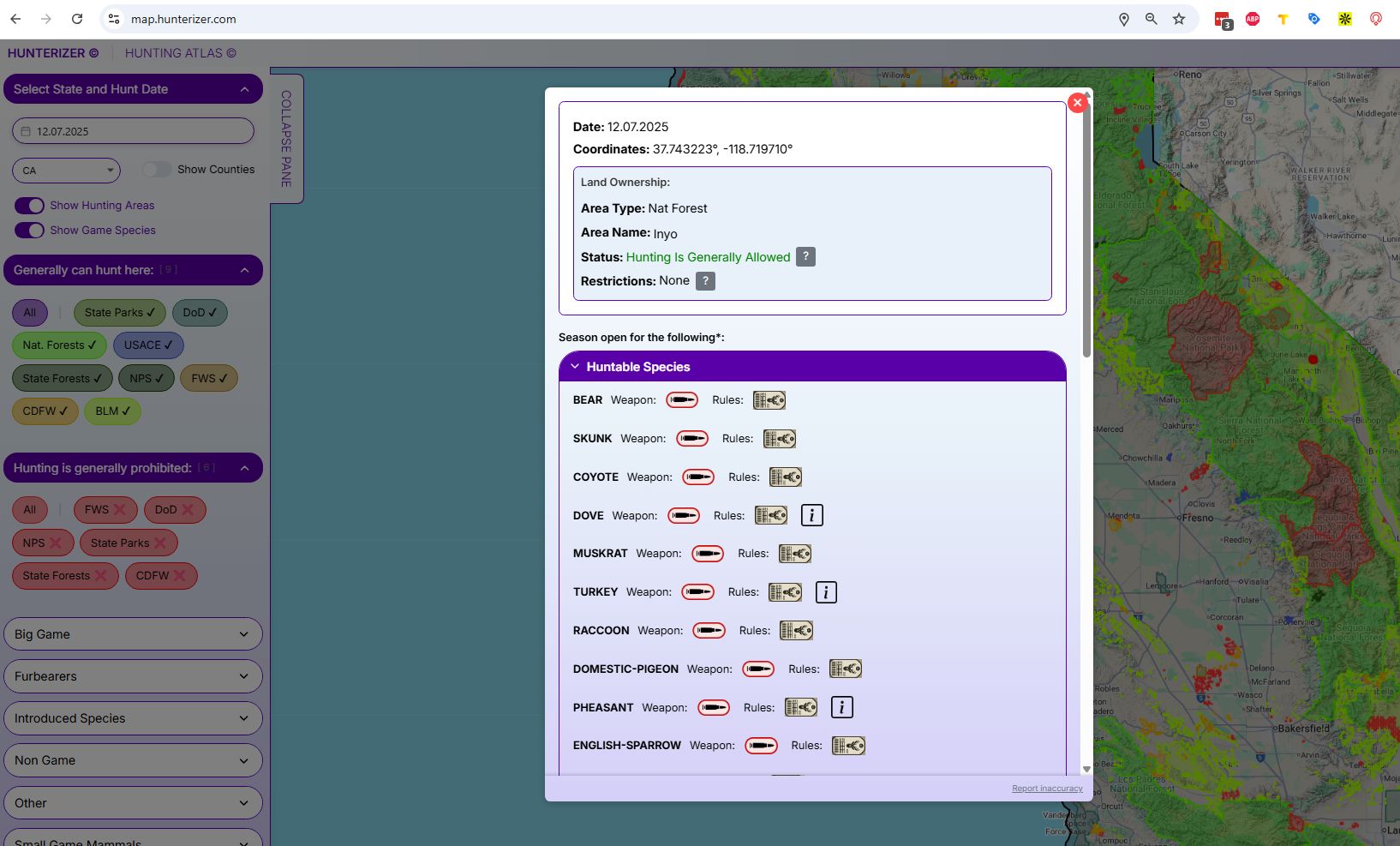Click the Report inaccuracy link
The width and height of the screenshot is (1400, 846).
pyautogui.click(x=1046, y=788)
